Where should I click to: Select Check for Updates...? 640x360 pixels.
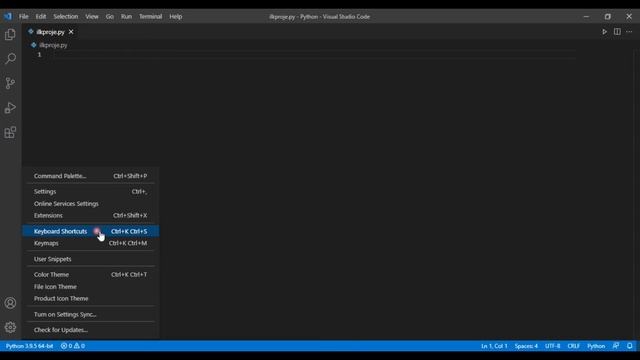click(91, 330)
